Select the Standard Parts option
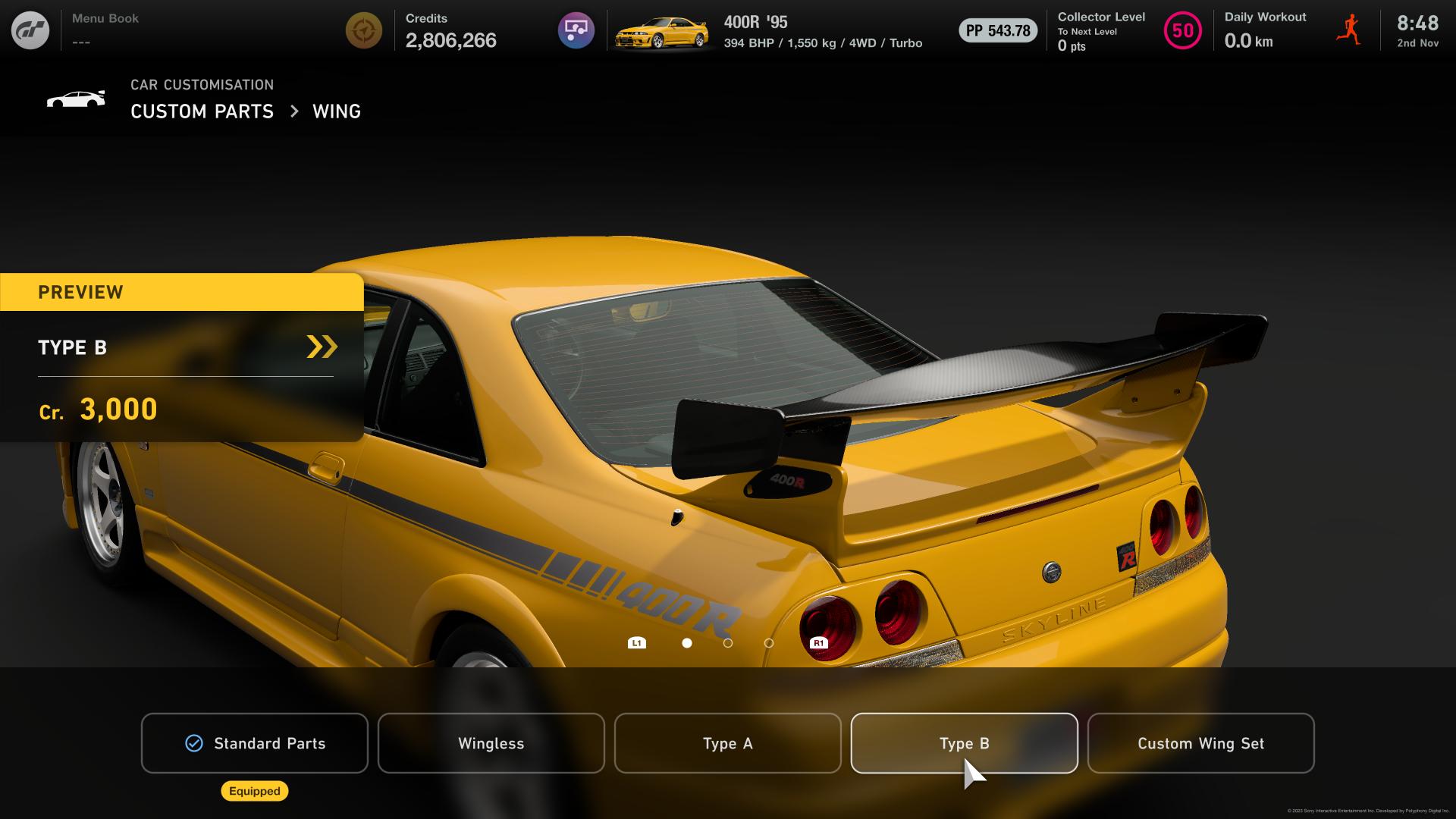Viewport: 1456px width, 819px height. (255, 743)
